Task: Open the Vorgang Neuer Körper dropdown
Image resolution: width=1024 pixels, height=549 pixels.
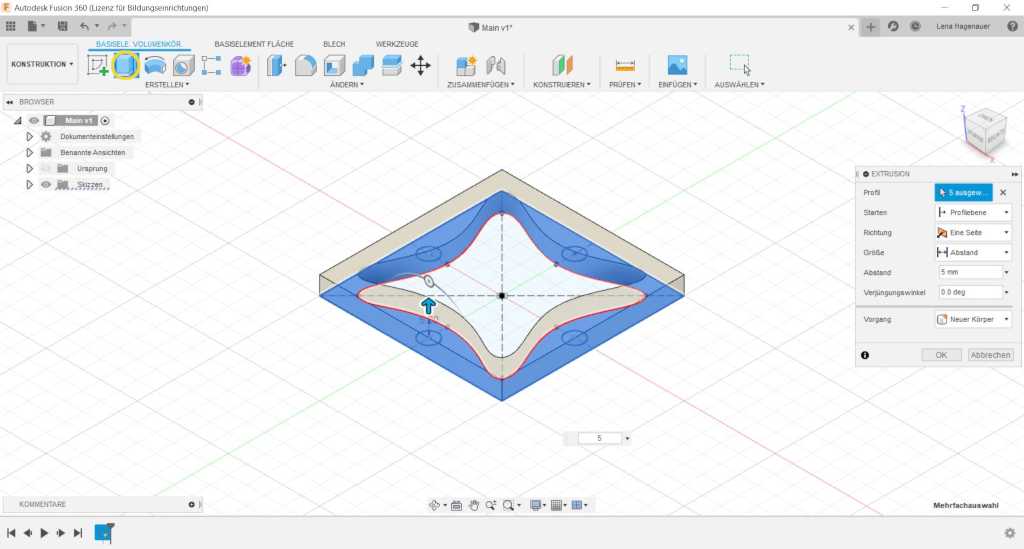Action: [973, 319]
